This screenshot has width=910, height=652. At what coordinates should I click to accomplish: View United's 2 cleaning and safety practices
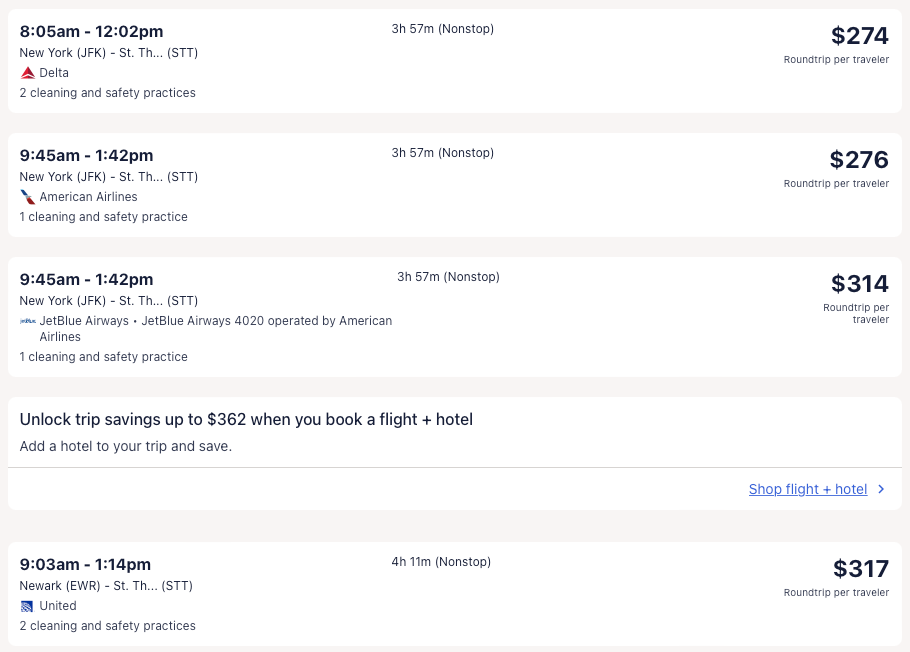[x=107, y=626]
